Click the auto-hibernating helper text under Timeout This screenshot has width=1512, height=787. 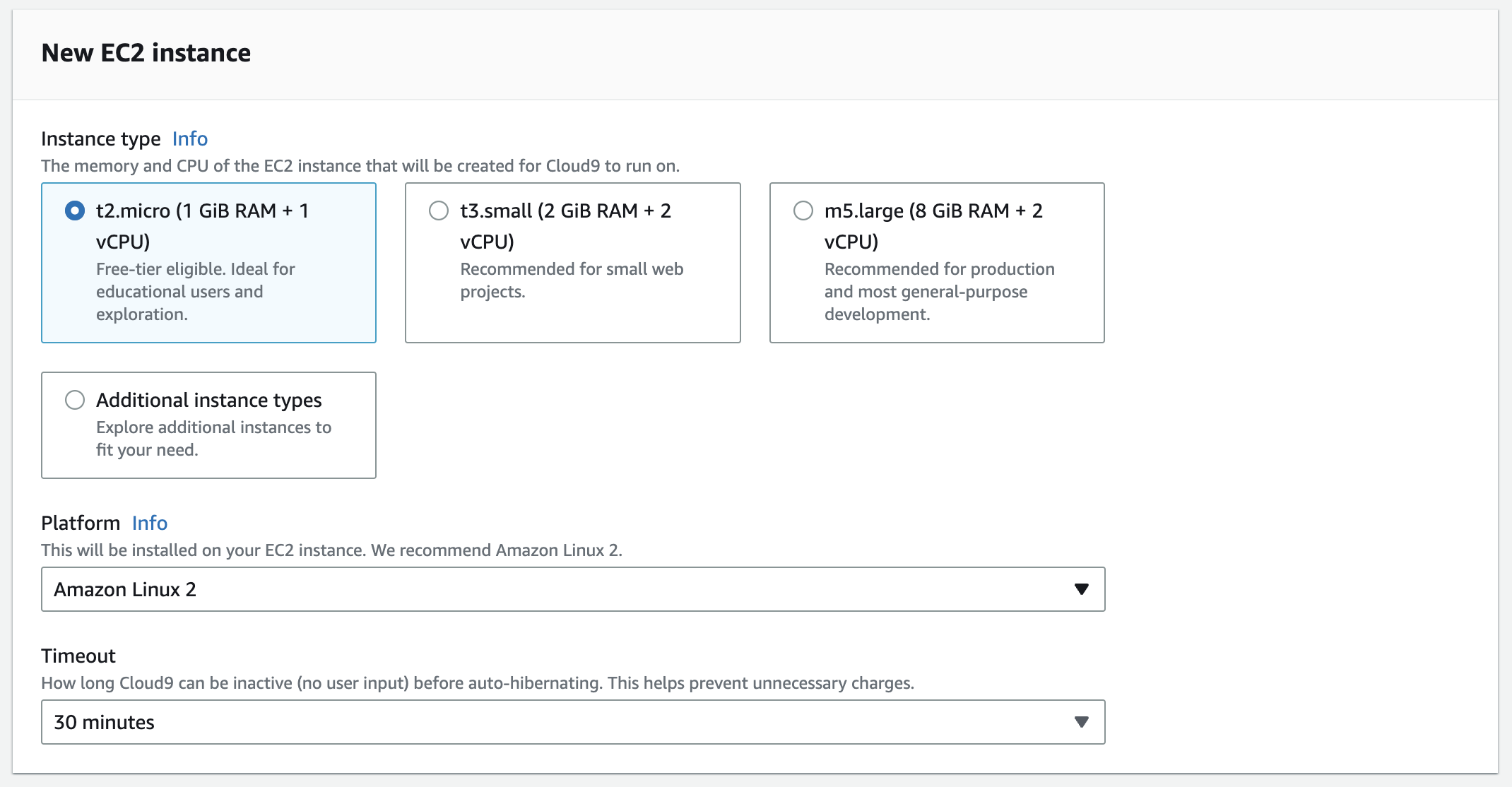(x=478, y=683)
